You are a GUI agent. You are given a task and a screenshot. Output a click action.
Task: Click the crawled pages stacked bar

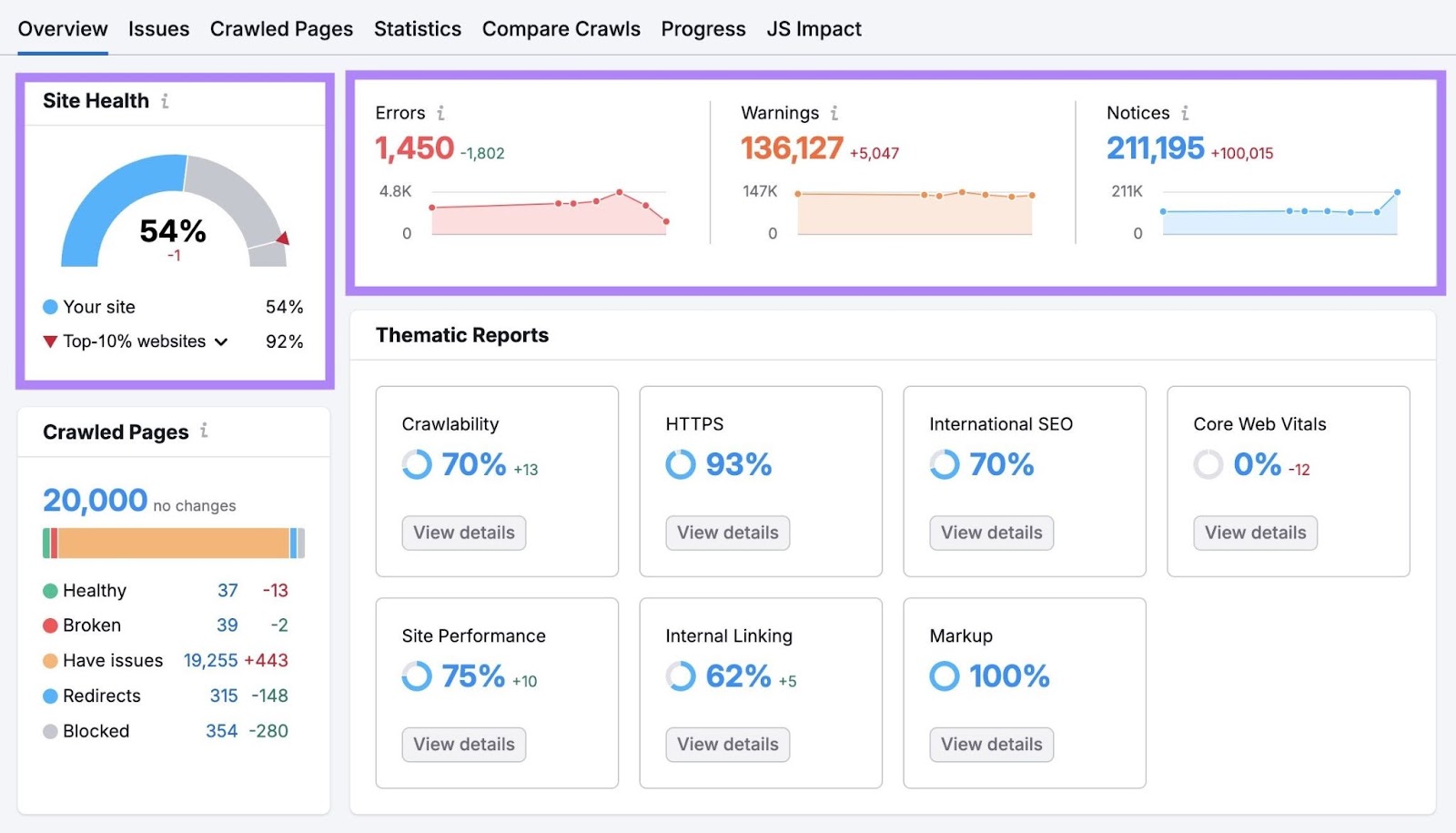[172, 542]
